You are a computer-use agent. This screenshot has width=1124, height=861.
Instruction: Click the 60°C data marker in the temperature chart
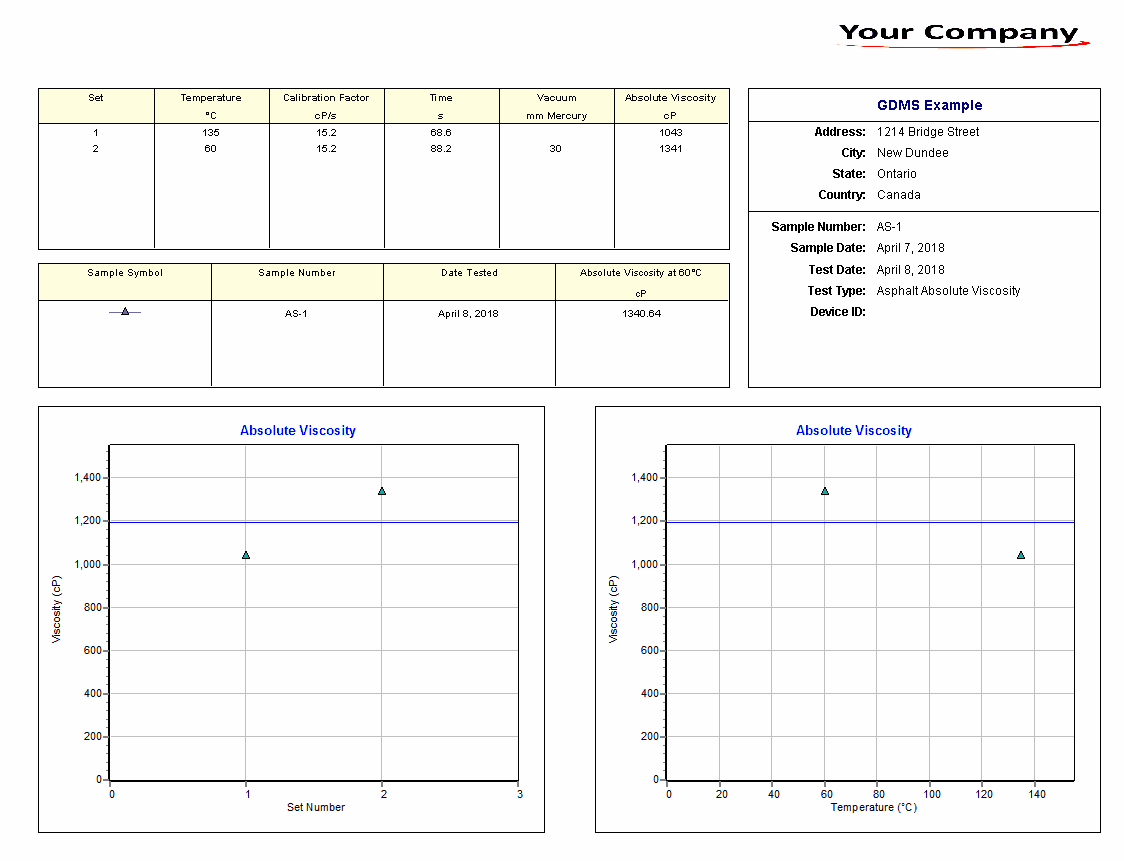click(x=825, y=491)
